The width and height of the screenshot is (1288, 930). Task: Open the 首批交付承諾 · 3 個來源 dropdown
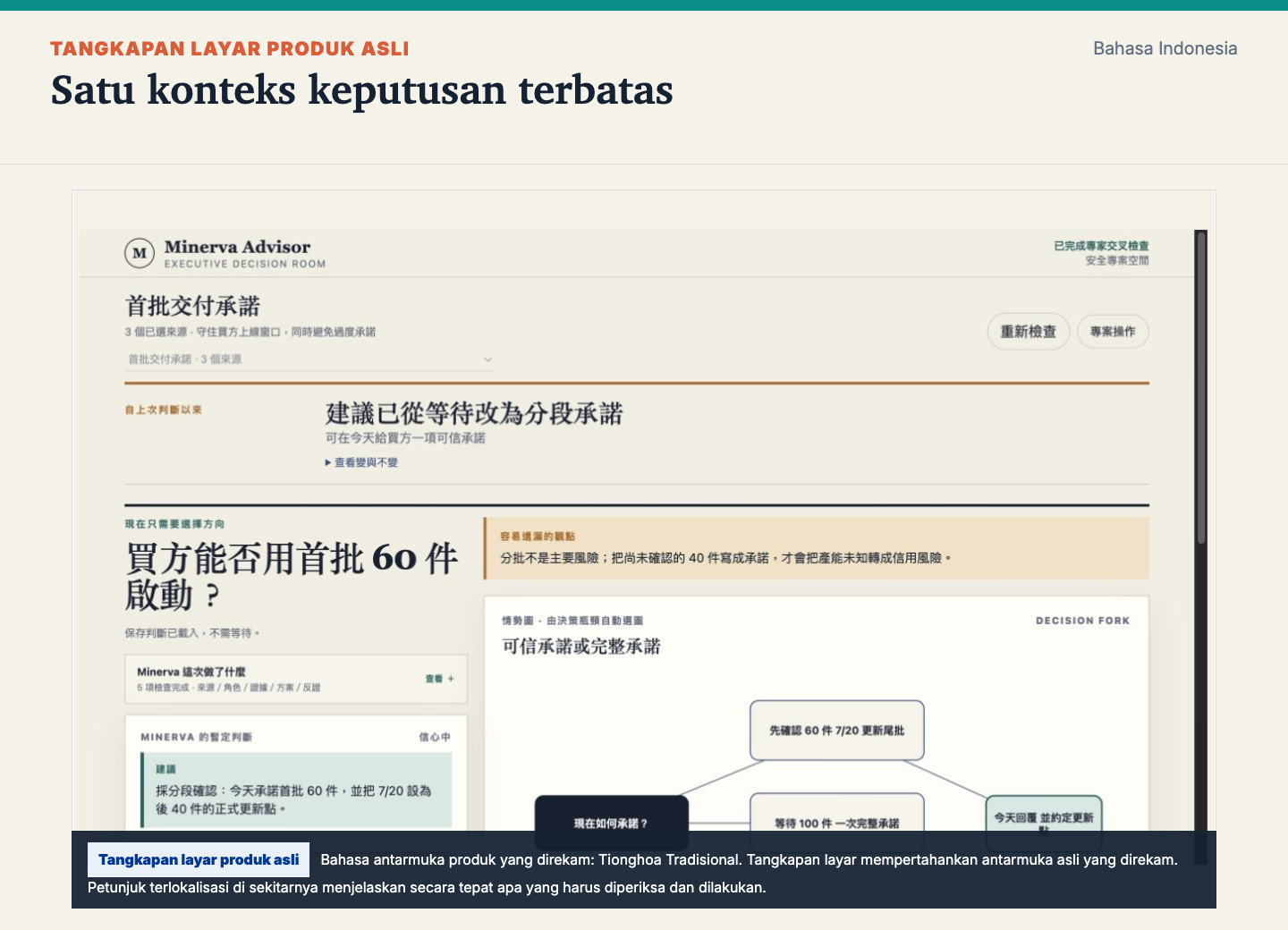point(309,359)
